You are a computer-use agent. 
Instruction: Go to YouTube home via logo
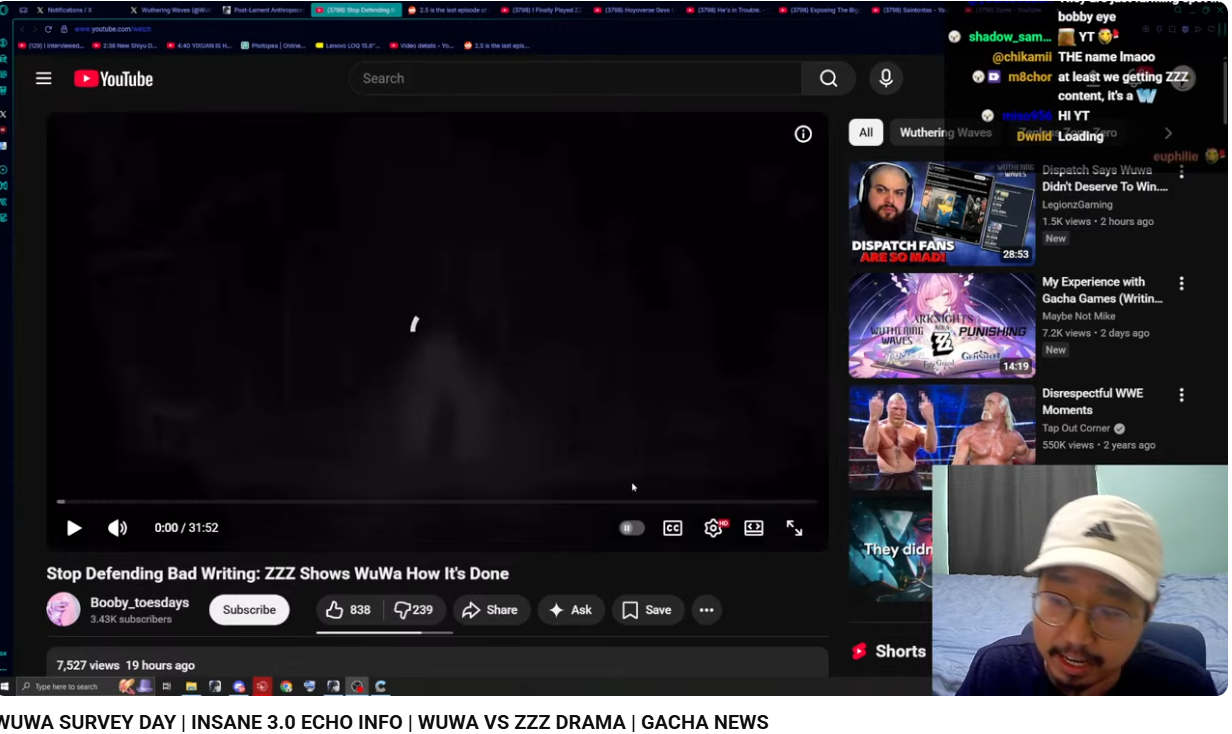tap(113, 79)
